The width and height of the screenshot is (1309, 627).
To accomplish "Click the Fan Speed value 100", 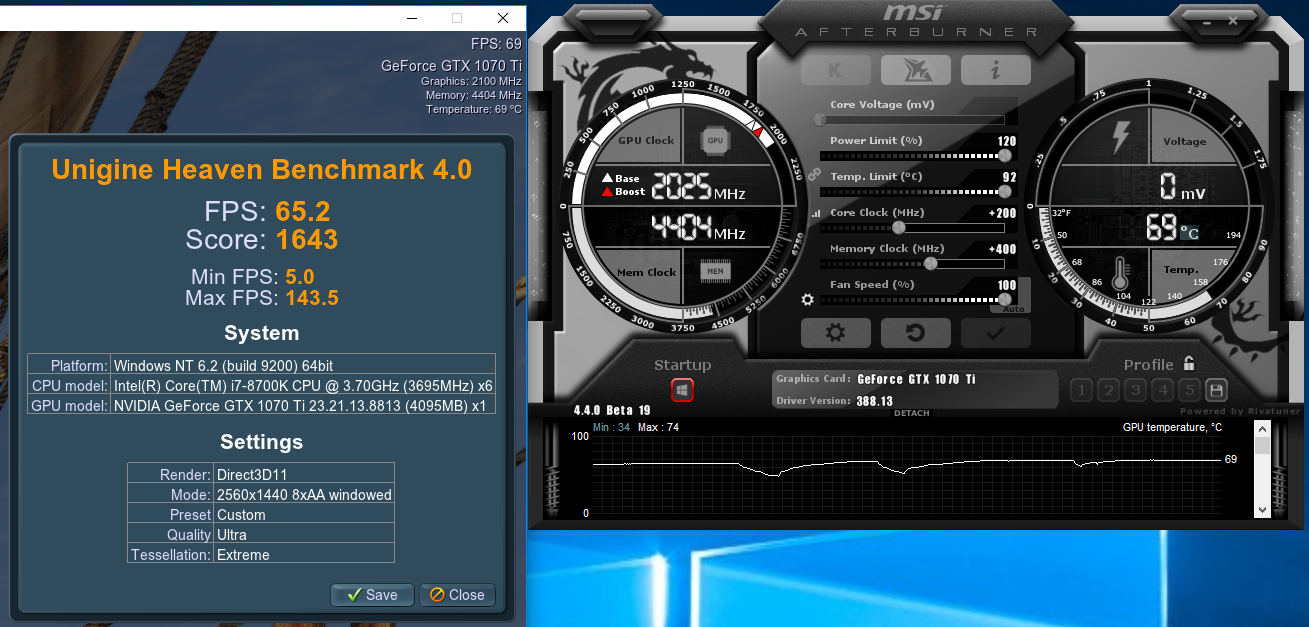I will pyautogui.click(x=1006, y=285).
